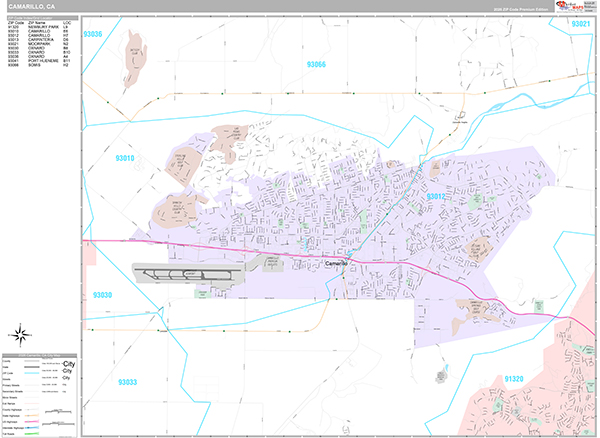Screen dimensions: 600x438
Task: Select the gray airport runway area
Action: point(186,272)
